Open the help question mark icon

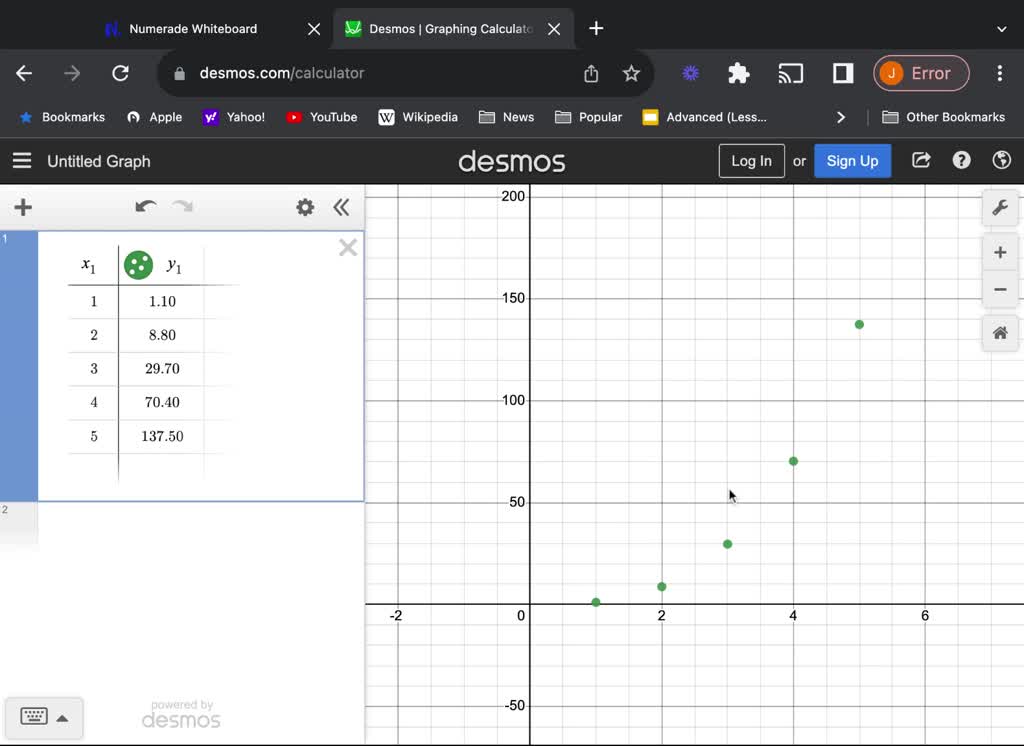click(x=961, y=160)
